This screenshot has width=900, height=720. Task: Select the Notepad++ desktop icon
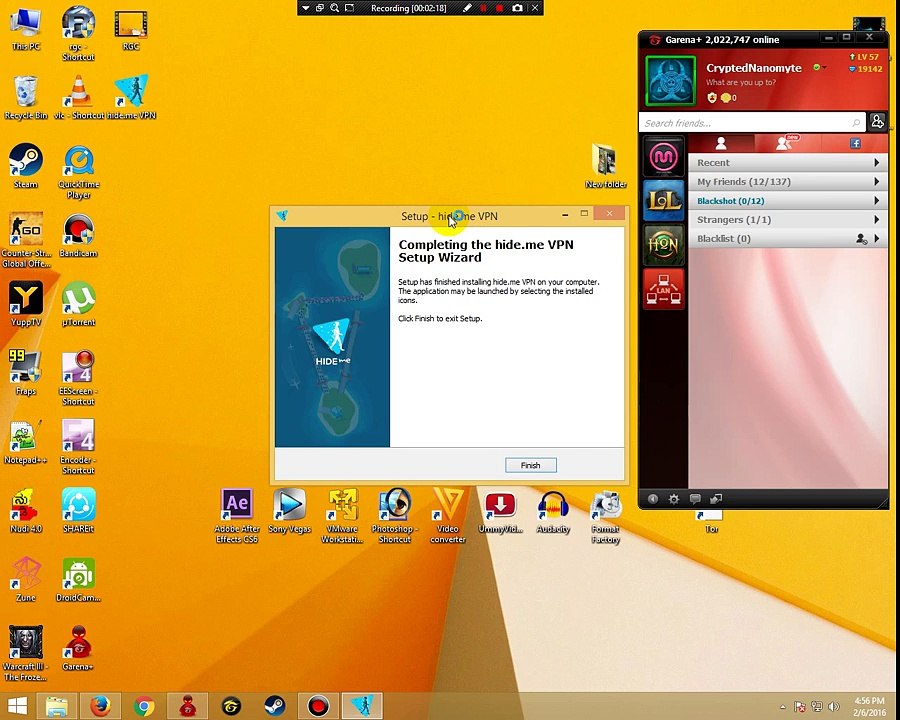coord(25,442)
